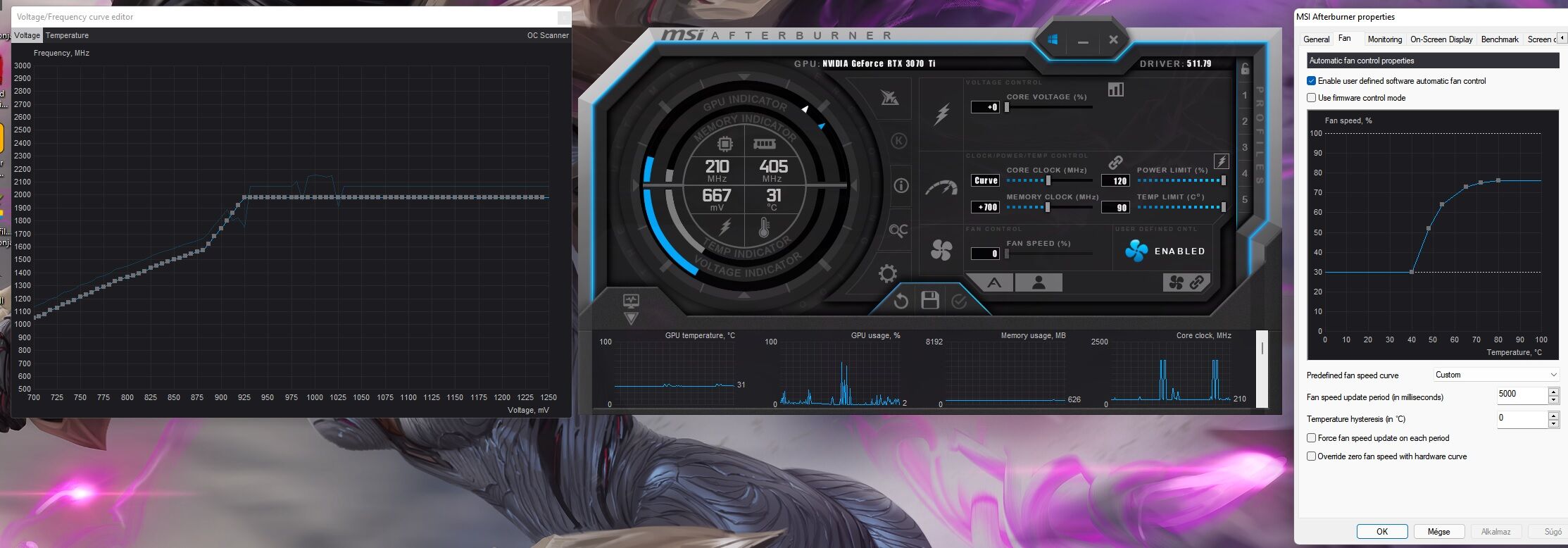Minimize the Afterburner skin window
The height and width of the screenshot is (548, 1568).
[1083, 42]
